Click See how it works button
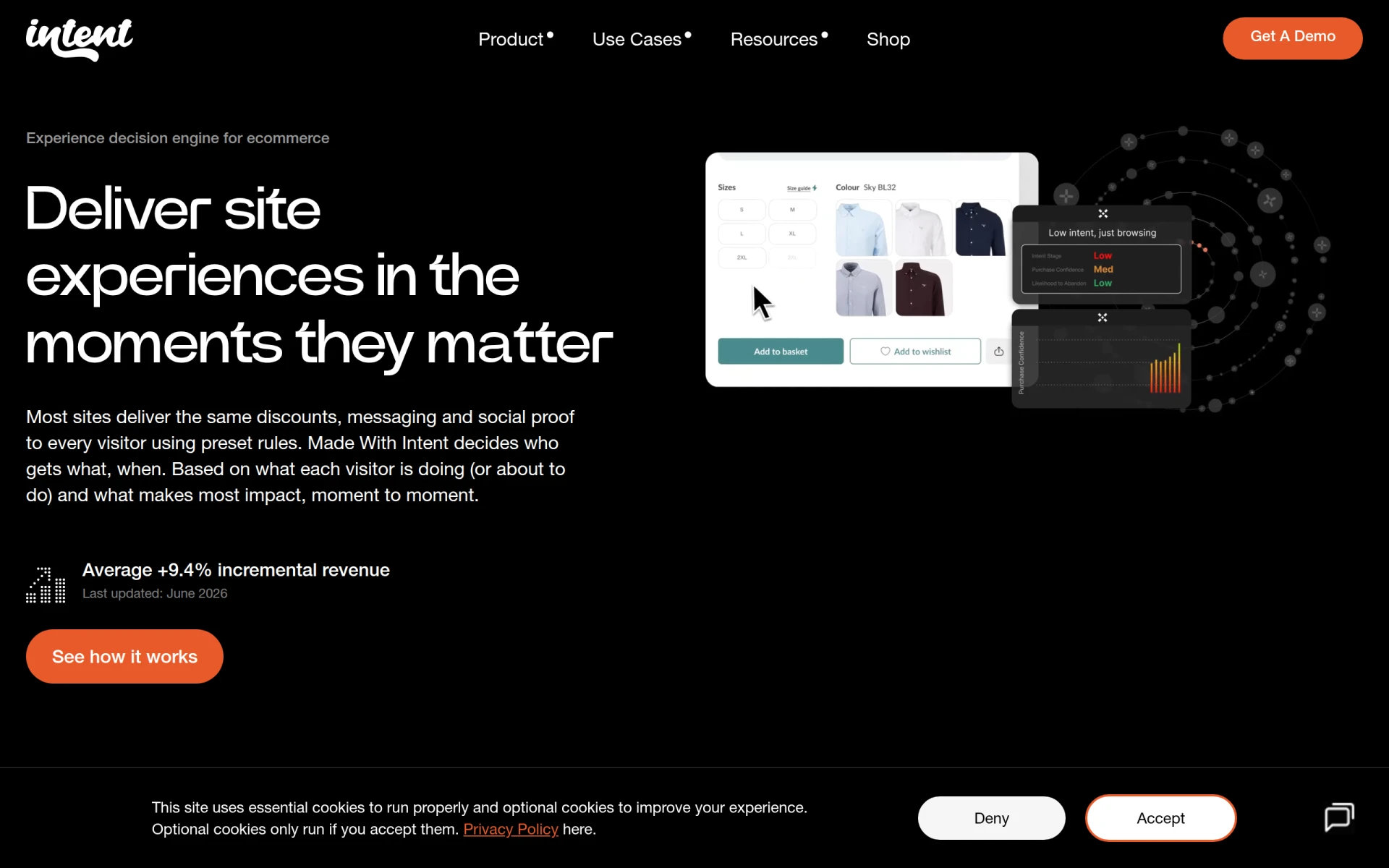The image size is (1389, 868). (124, 656)
